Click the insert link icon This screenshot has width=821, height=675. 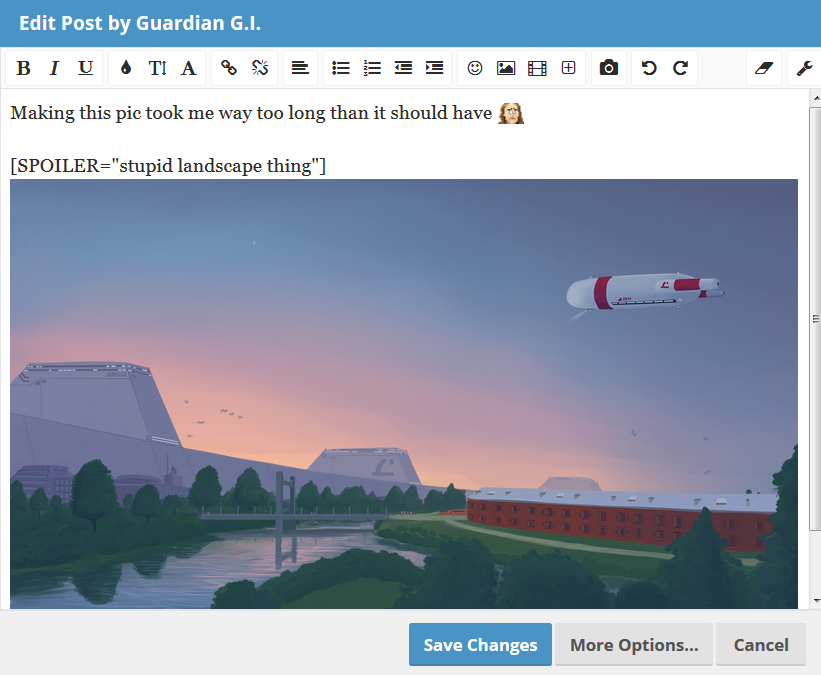229,68
